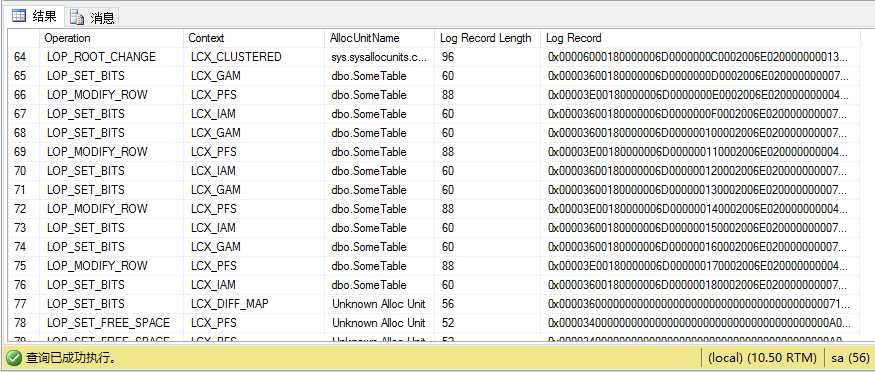Click LCX_DIFF_MAP context cell
The width and height of the screenshot is (875, 372).
229,303
